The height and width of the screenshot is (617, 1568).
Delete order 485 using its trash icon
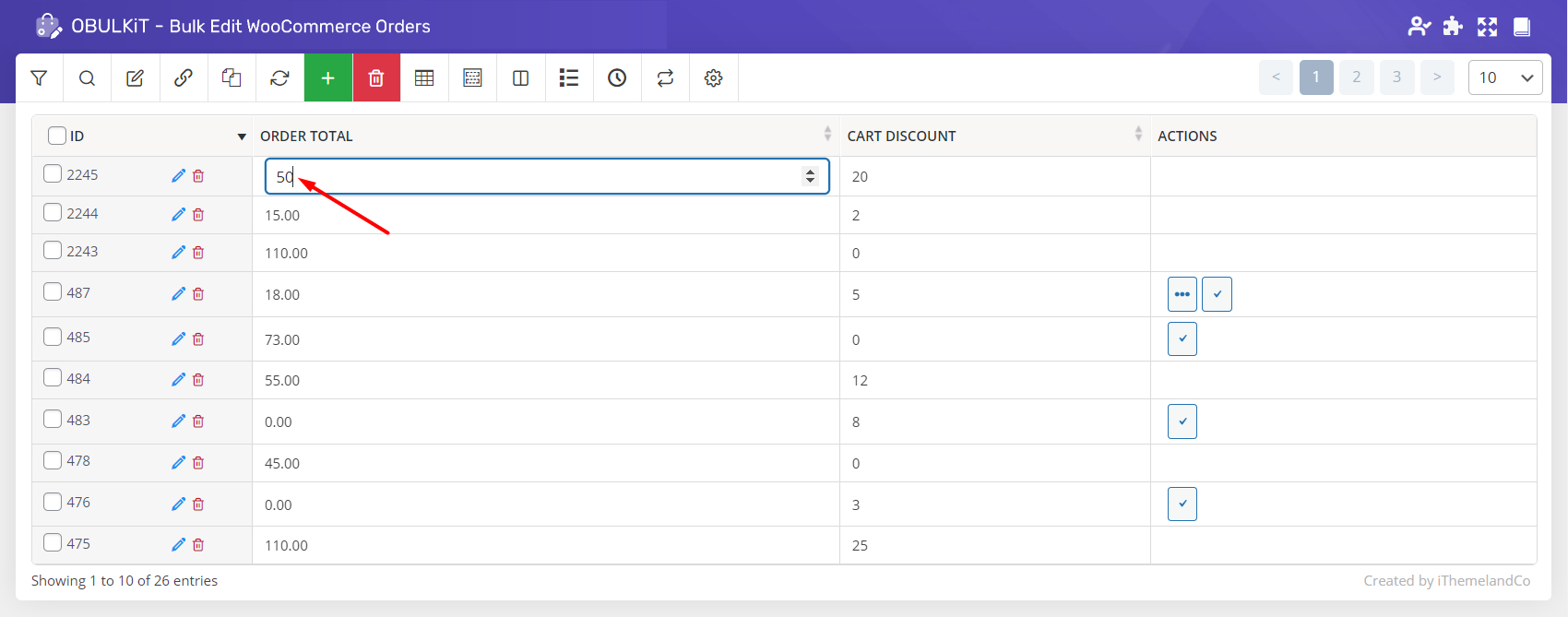198,339
